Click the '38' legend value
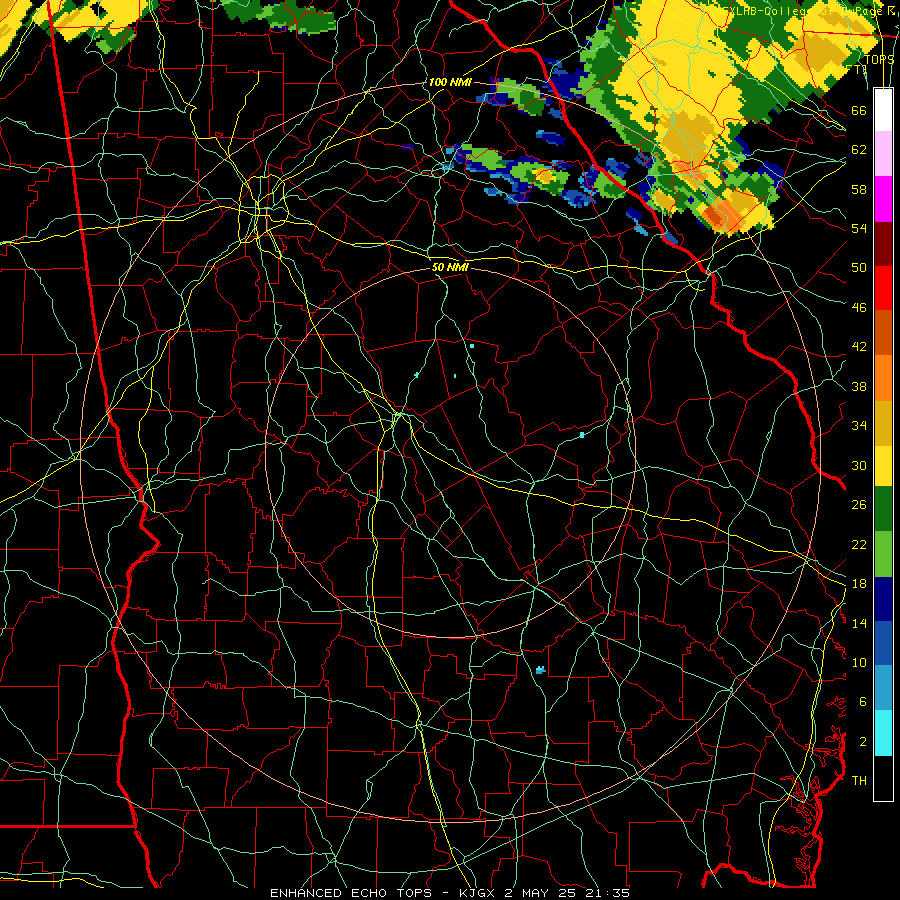The width and height of the screenshot is (900, 900). point(859,386)
